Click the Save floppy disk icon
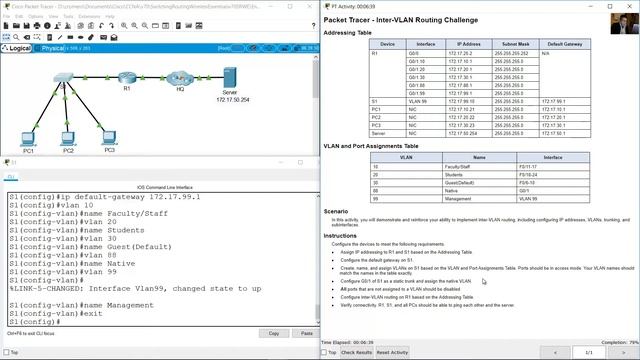Screen dimensions: 640x360 click(x=27, y=26)
